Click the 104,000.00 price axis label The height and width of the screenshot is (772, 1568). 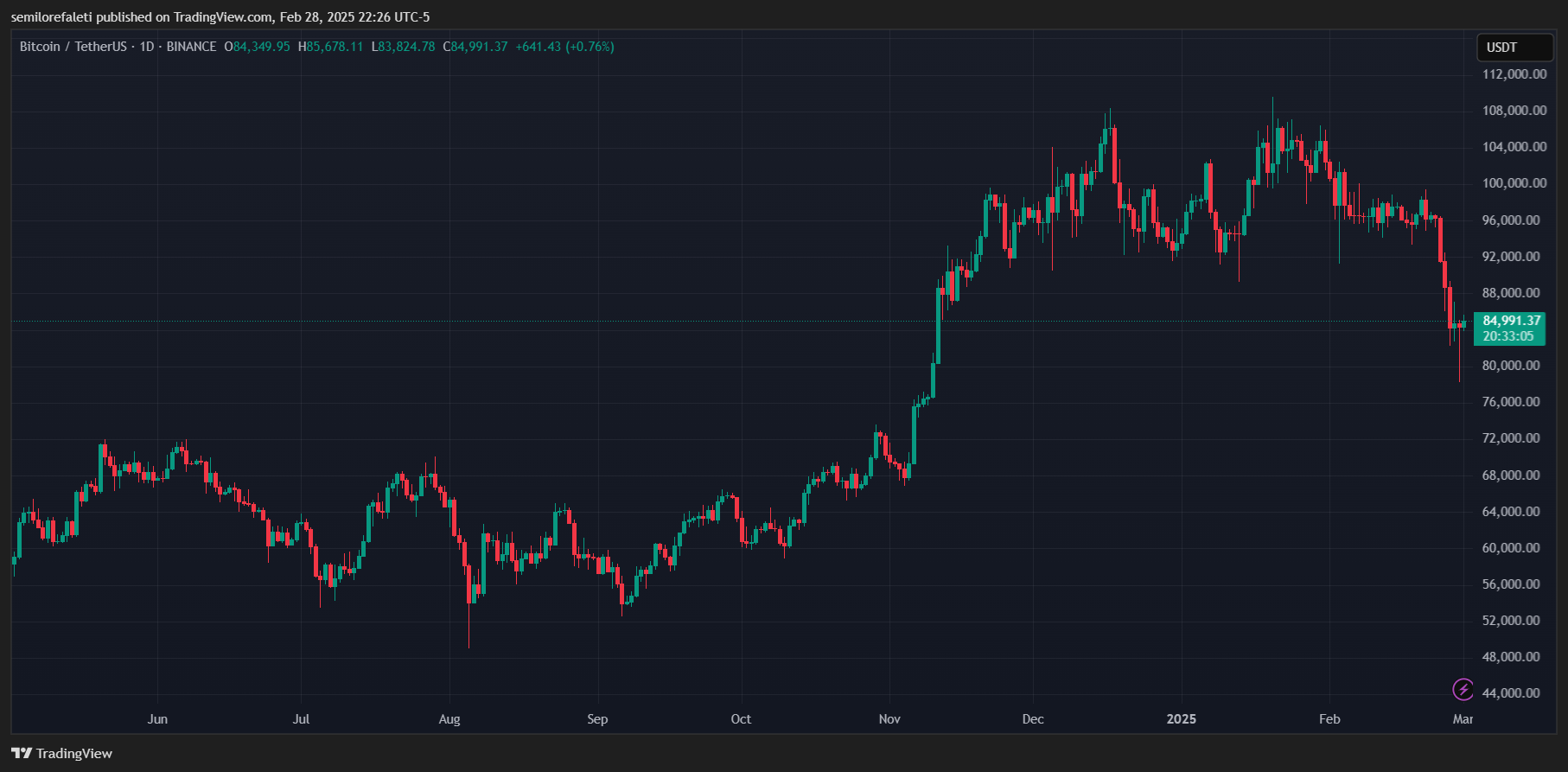[1514, 147]
